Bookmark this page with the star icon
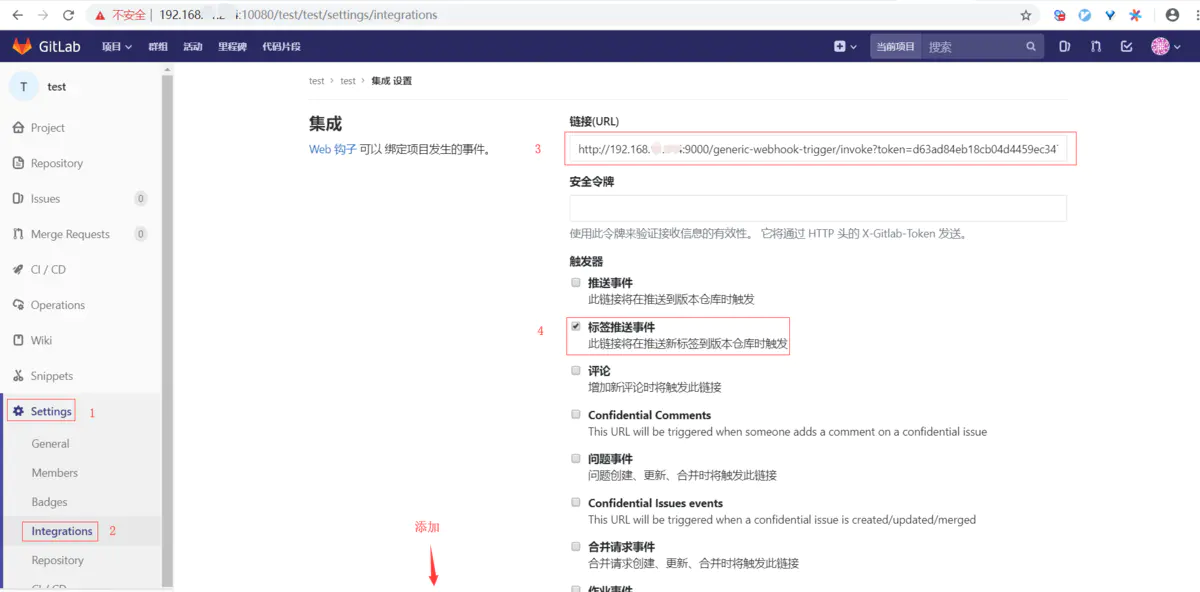 point(1026,15)
